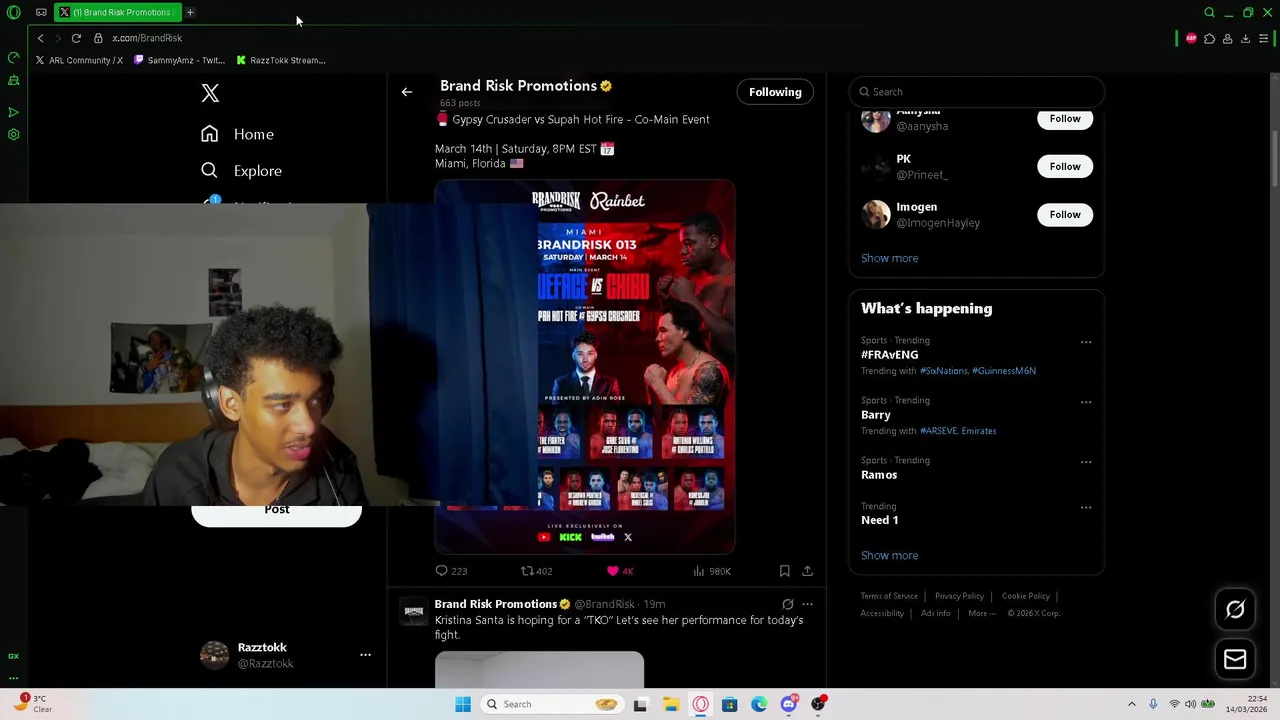Open a new browser tab
The image size is (1280, 720).
[190, 13]
